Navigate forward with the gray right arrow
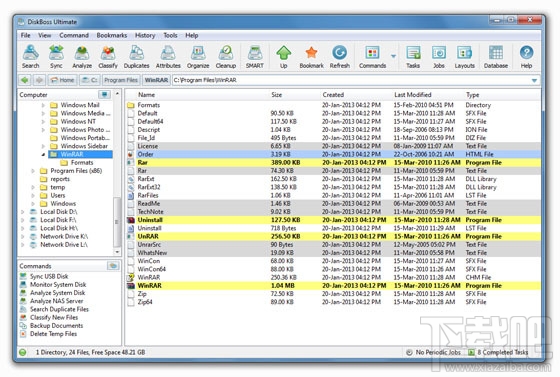This screenshot has height=377, width=560. pos(39,80)
